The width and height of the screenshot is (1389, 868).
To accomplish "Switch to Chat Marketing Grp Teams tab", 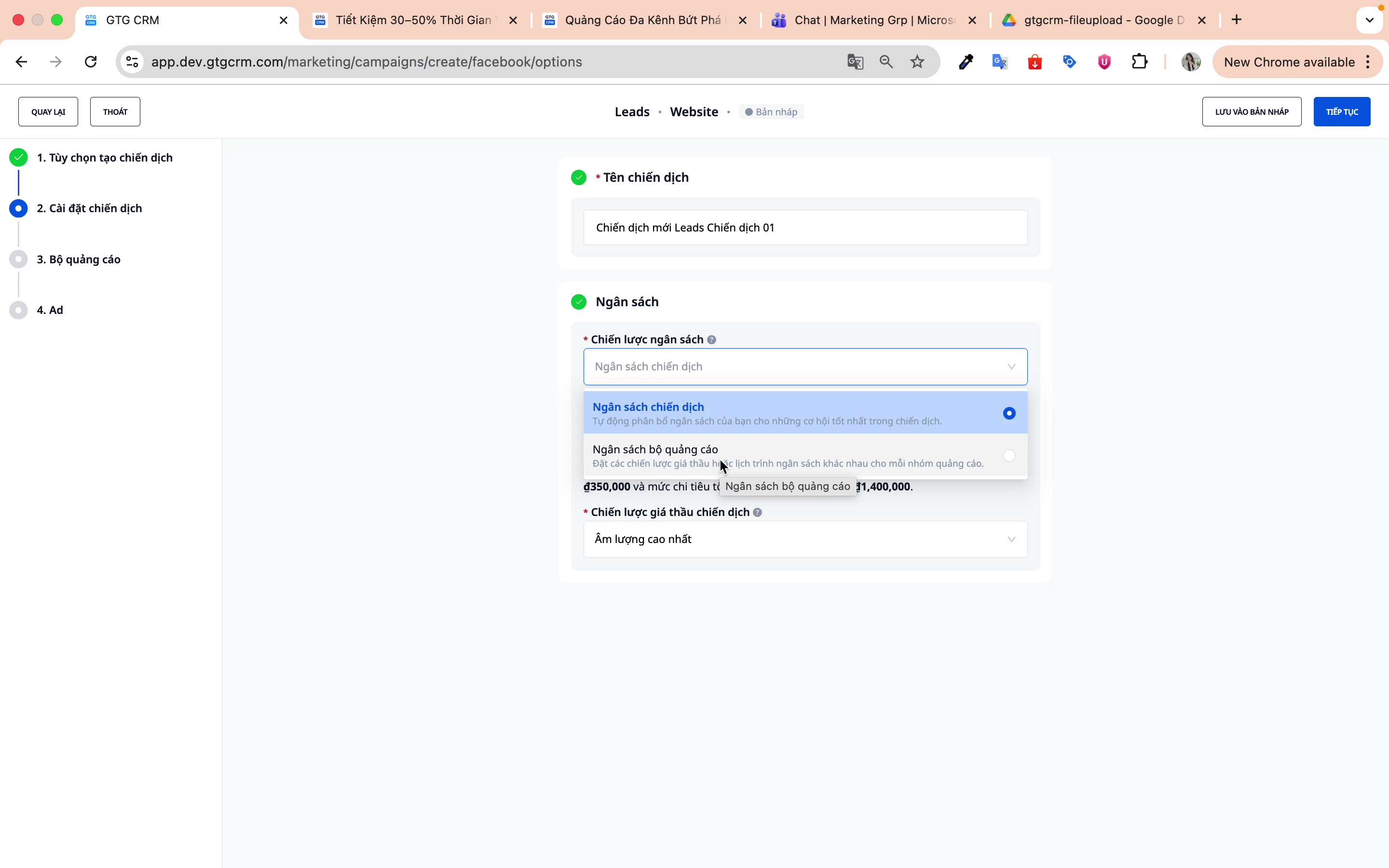I will pos(872,21).
